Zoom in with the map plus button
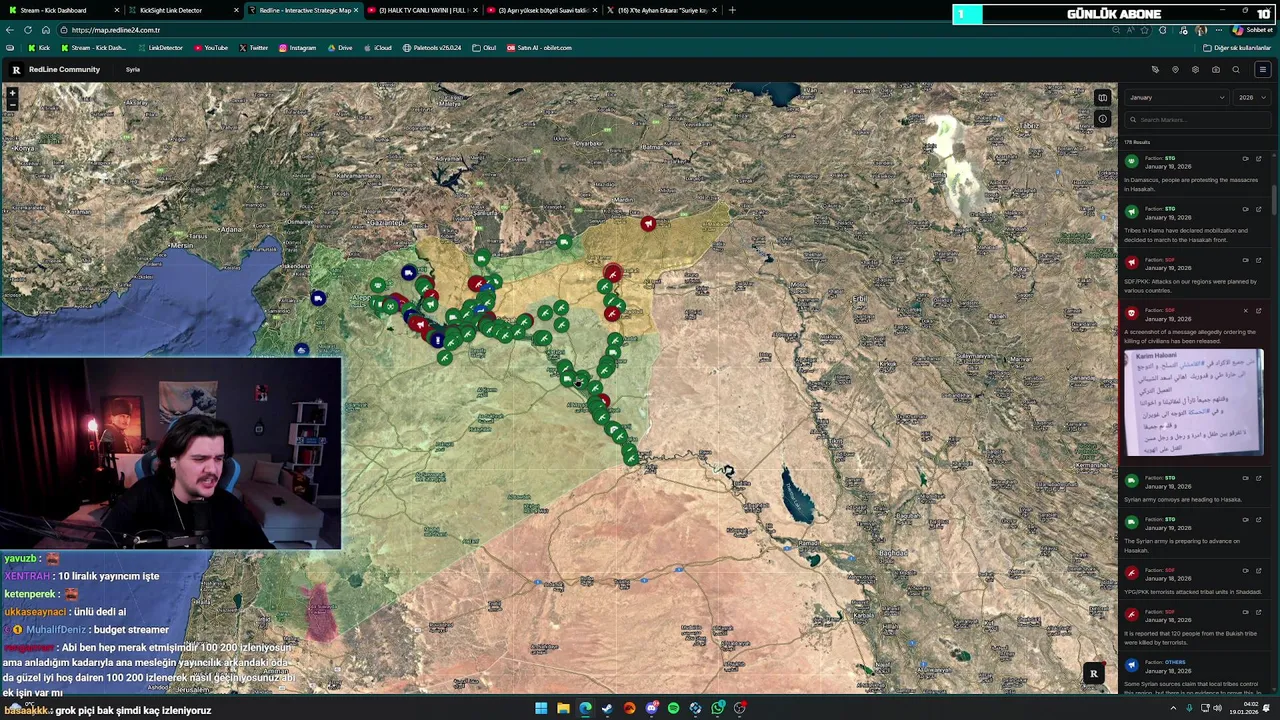The width and height of the screenshot is (1280, 720). tap(13, 92)
